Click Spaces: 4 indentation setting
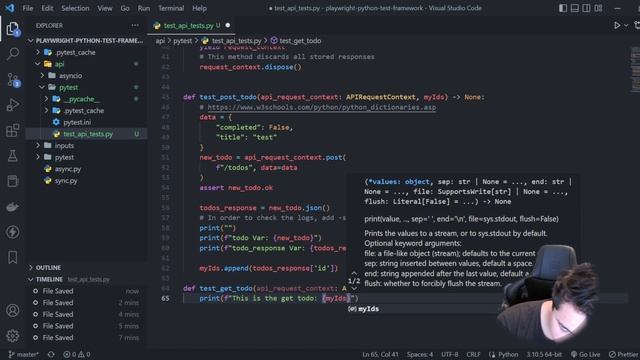The height and width of the screenshot is (360, 640). click(x=420, y=354)
